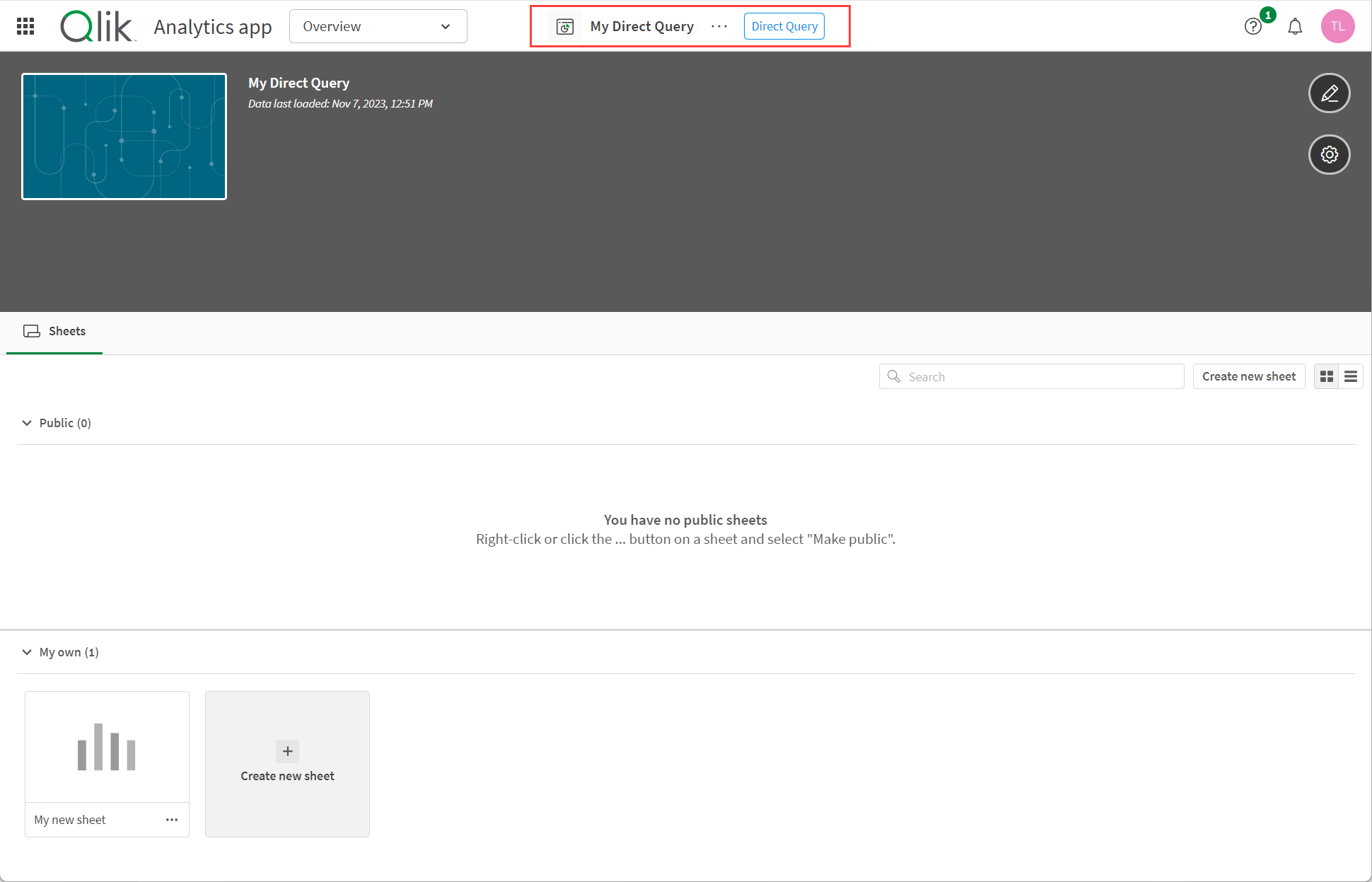Click the Search sheets input field
The image size is (1372, 882).
point(1030,375)
